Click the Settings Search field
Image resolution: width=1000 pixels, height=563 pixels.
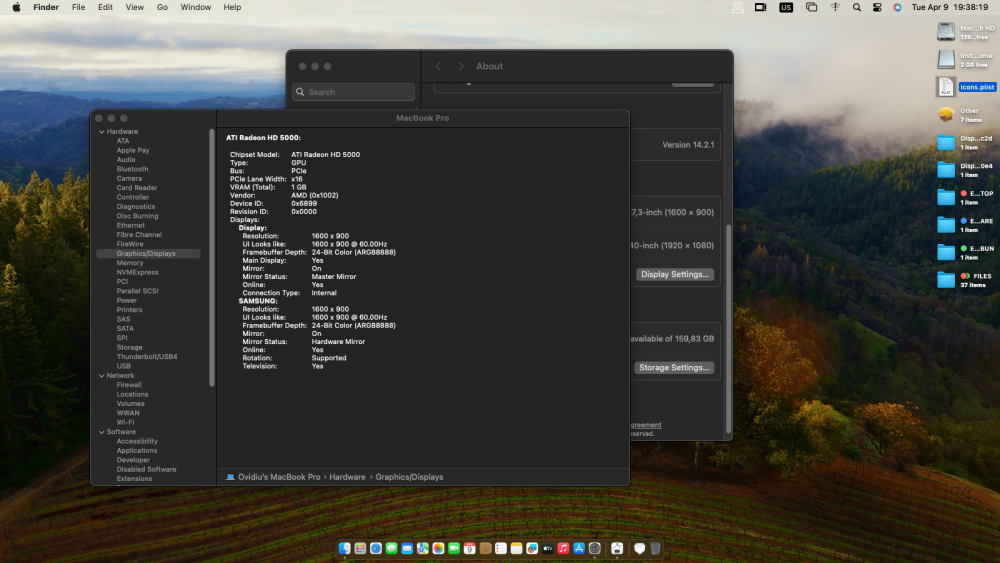click(x=353, y=92)
